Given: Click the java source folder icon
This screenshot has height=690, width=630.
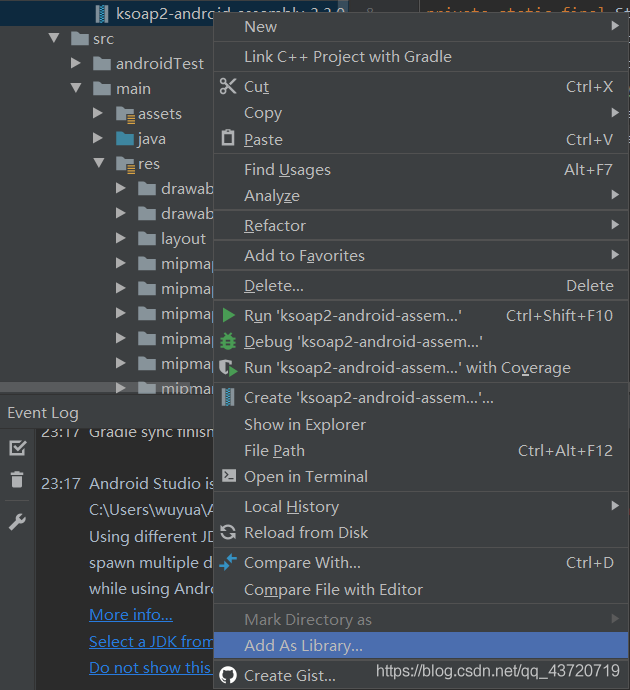Looking at the screenshot, I should 125,139.
